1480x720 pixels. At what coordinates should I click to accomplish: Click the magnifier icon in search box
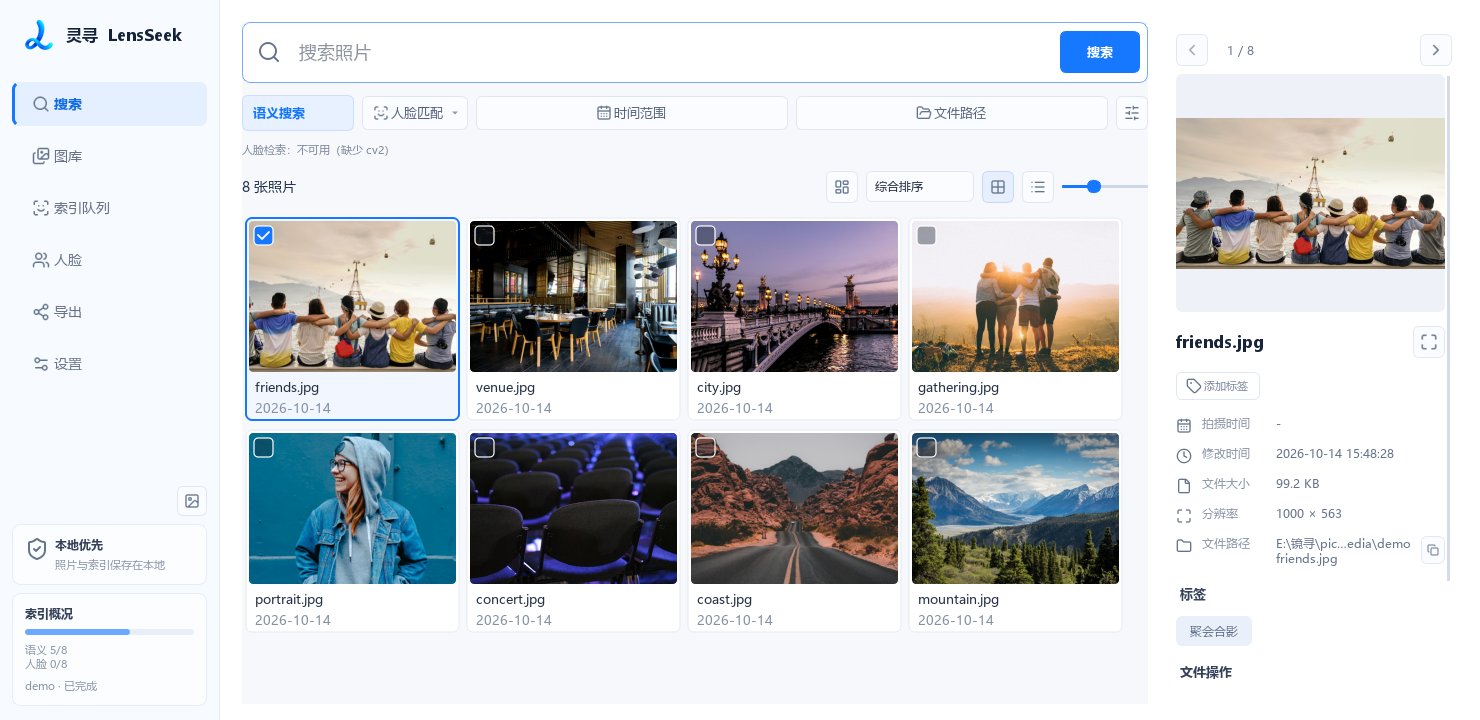point(269,52)
